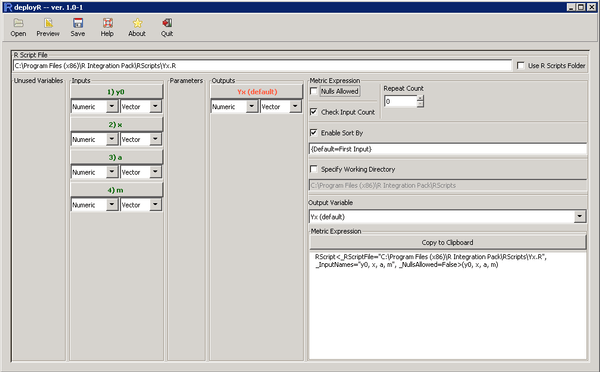The width and height of the screenshot is (600, 372).
Task: Disable the Enable Sort By checkbox
Action: click(x=313, y=132)
